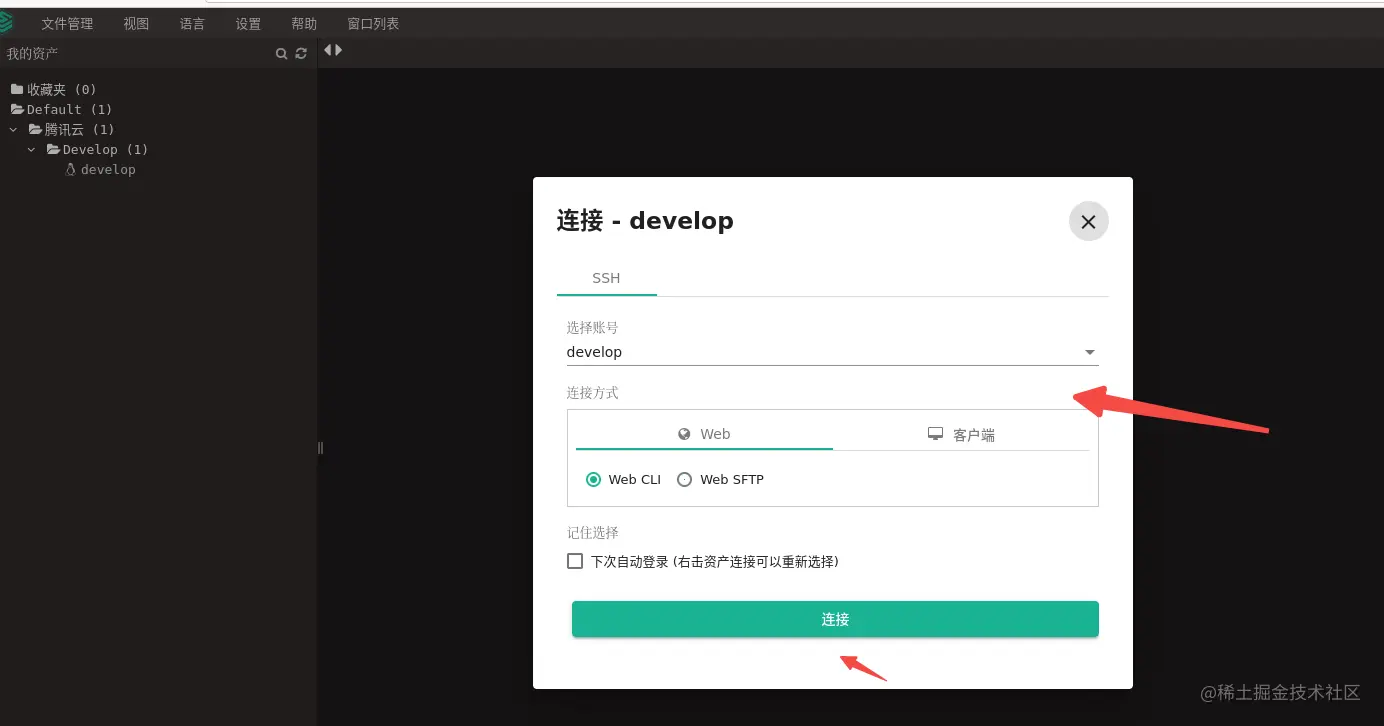Viewport: 1384px width, 726px height.
Task: Open the 窗口列表 menu
Action: [373, 24]
